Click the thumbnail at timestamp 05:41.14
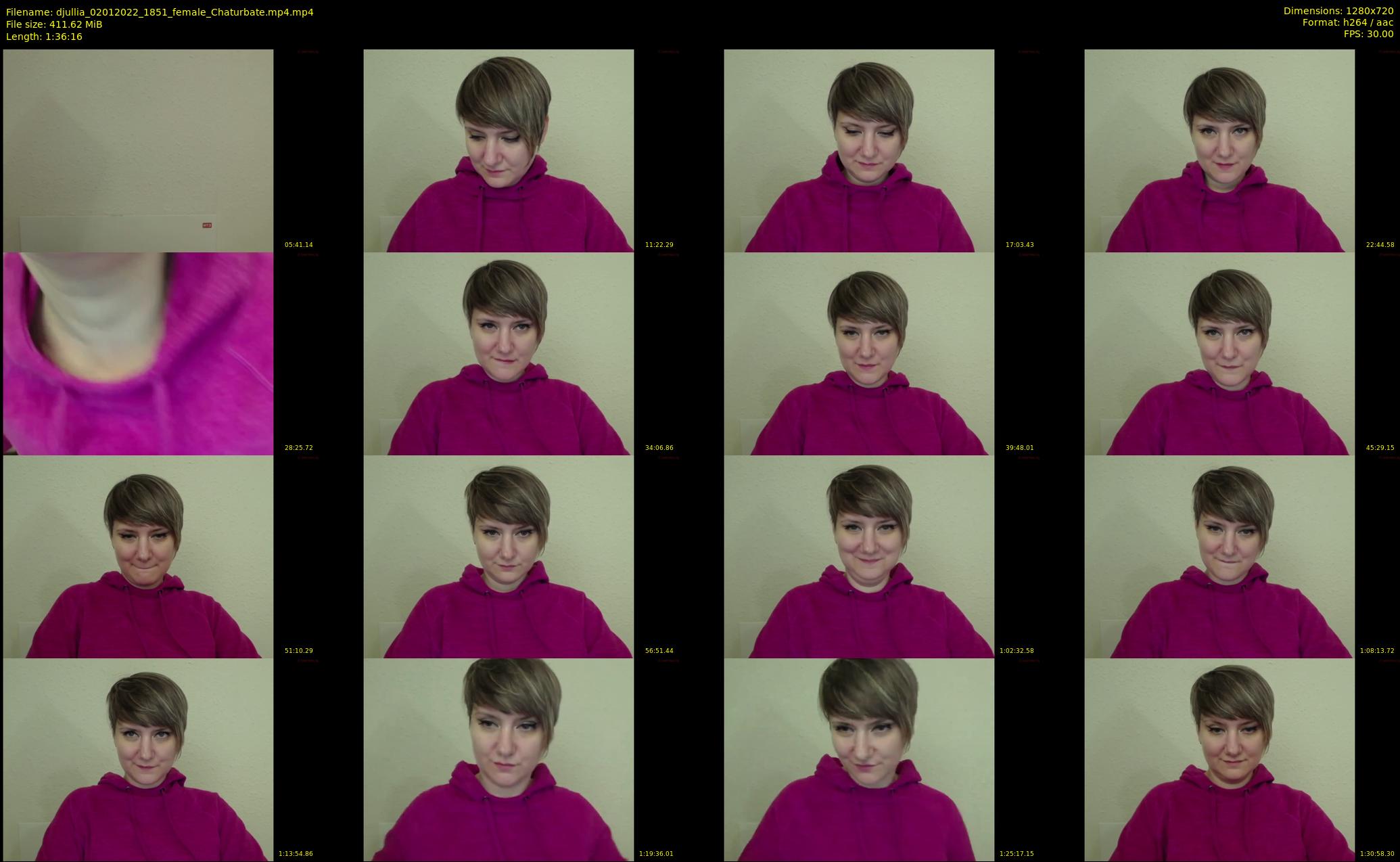Viewport: 1400px width, 862px height. tap(138, 150)
